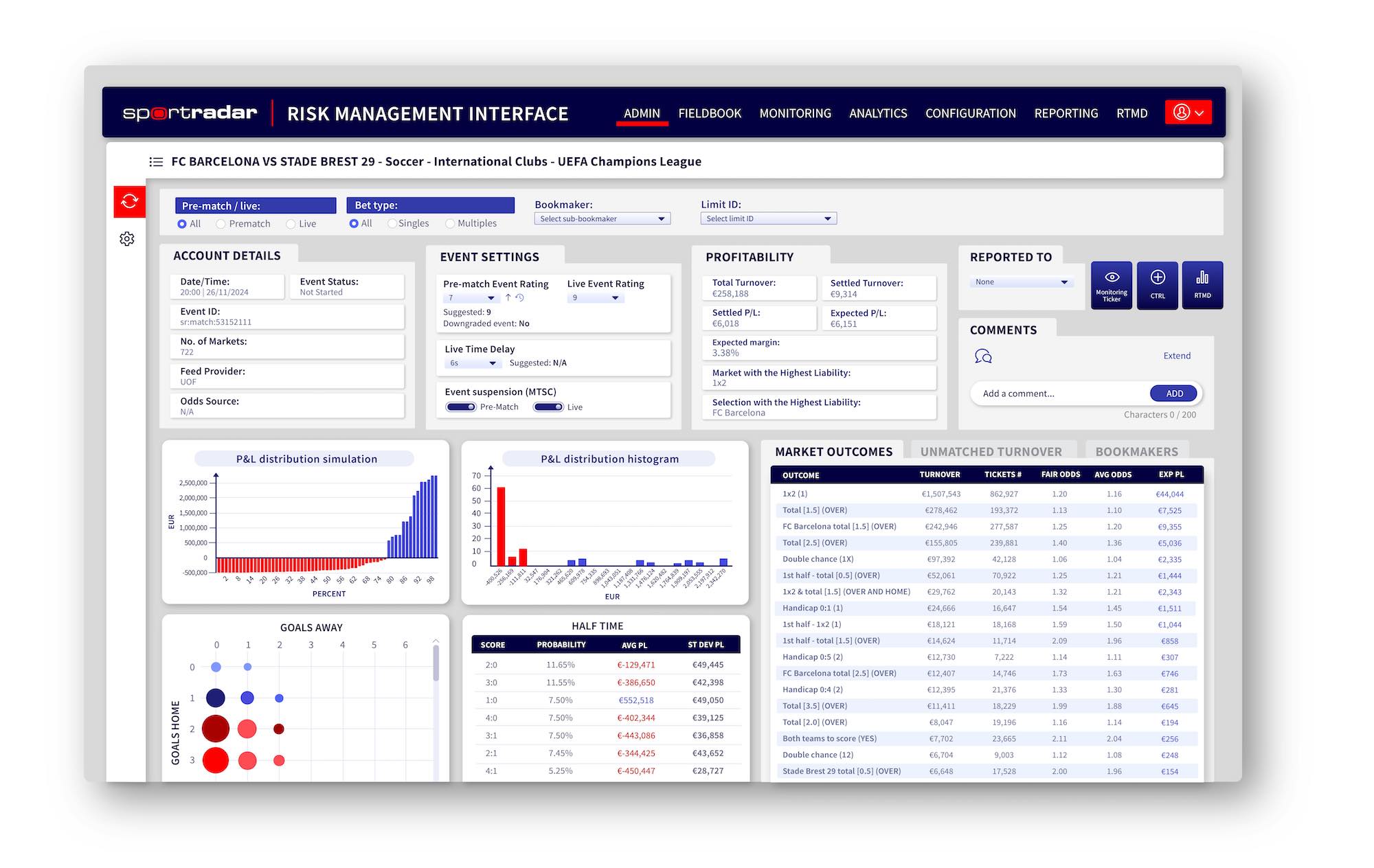Open the MONITORING menu
The height and width of the screenshot is (868, 1374).
click(x=795, y=113)
